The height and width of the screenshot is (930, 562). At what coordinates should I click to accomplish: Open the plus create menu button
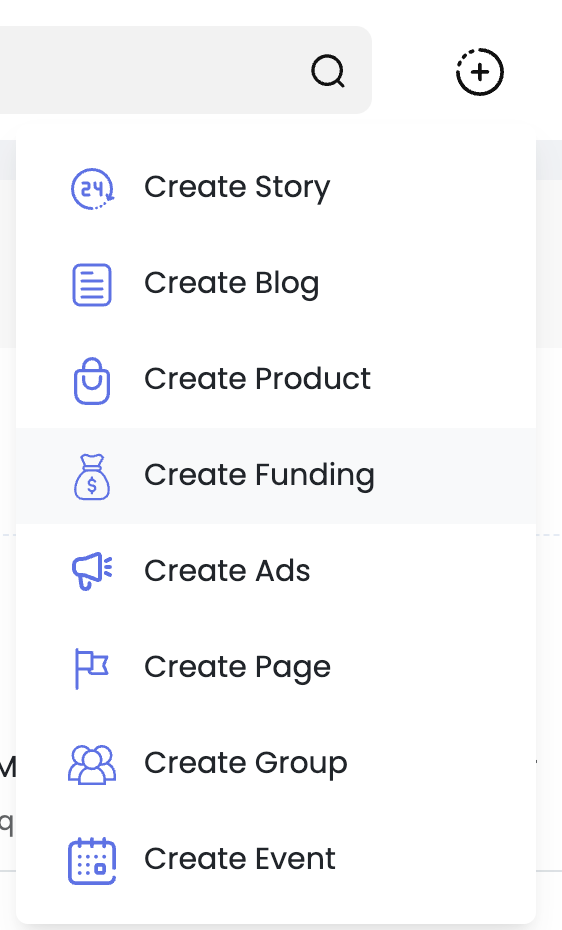coord(480,72)
